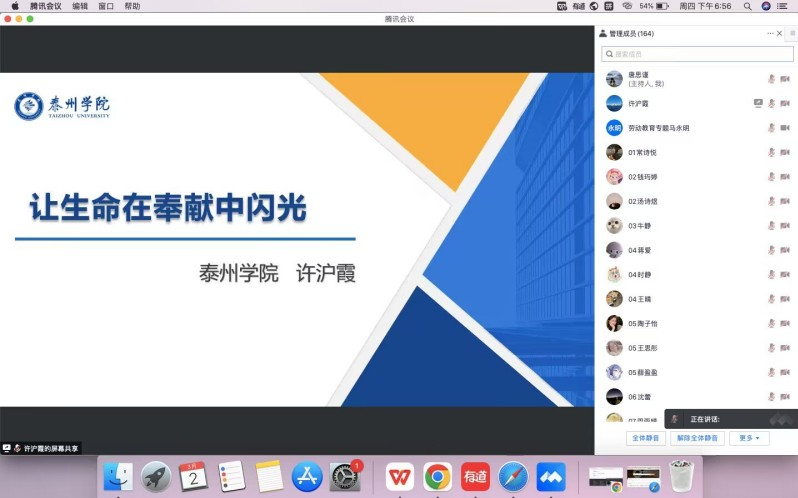This screenshot has height=498, width=798.
Task: Open Google Chrome from the dock
Action: (x=437, y=476)
